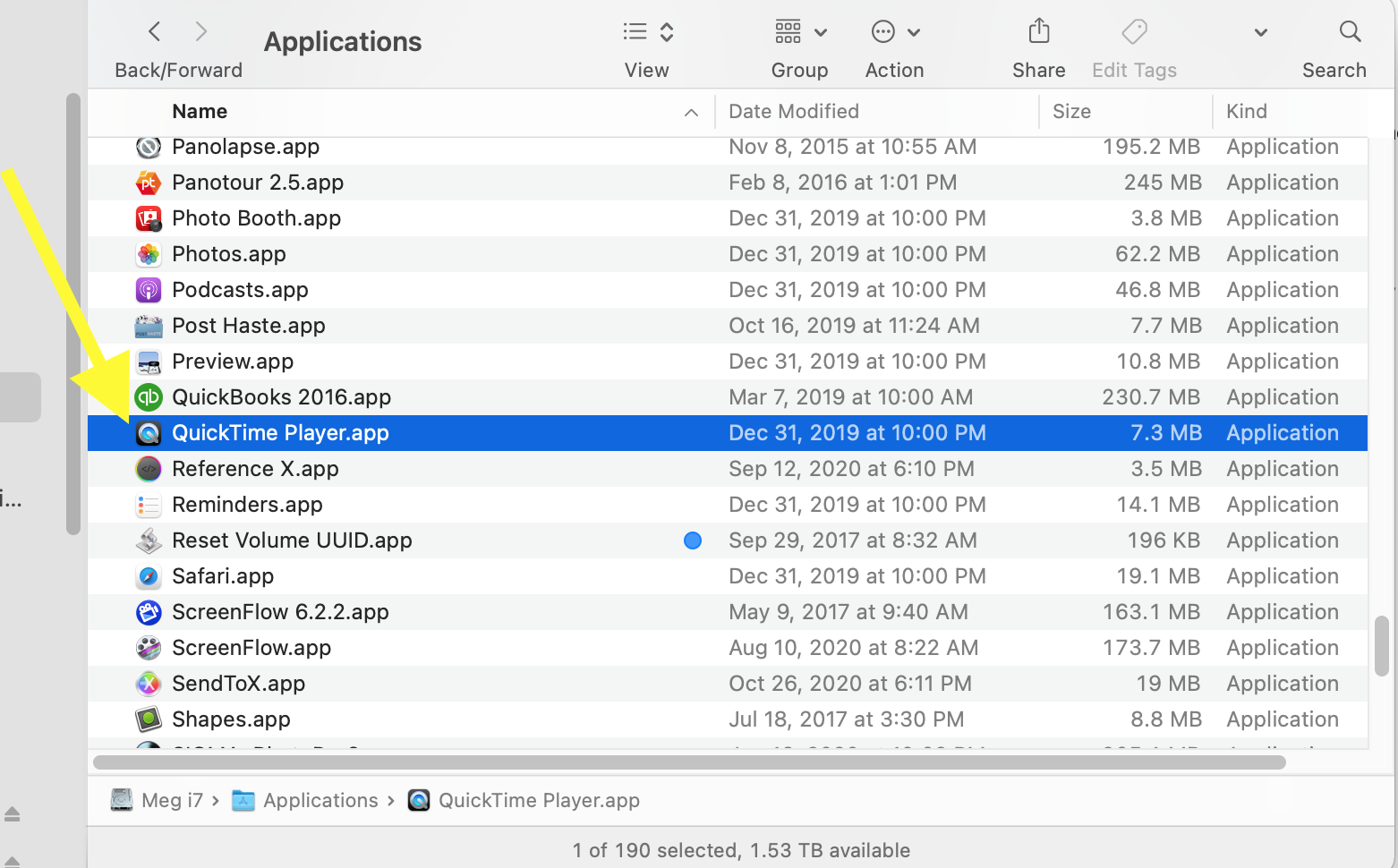
Task: Click the Podcasts.app purple icon
Action: (149, 290)
